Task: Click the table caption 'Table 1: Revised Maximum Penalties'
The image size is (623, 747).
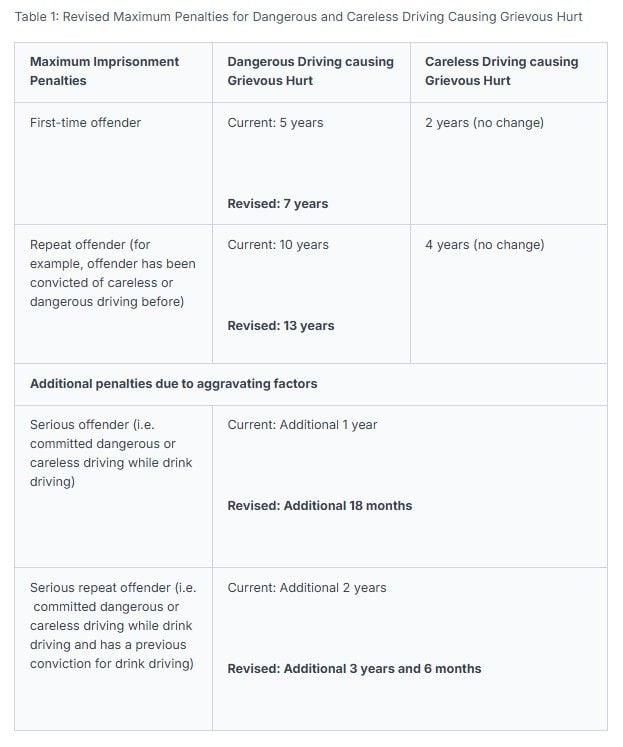Action: point(298,17)
